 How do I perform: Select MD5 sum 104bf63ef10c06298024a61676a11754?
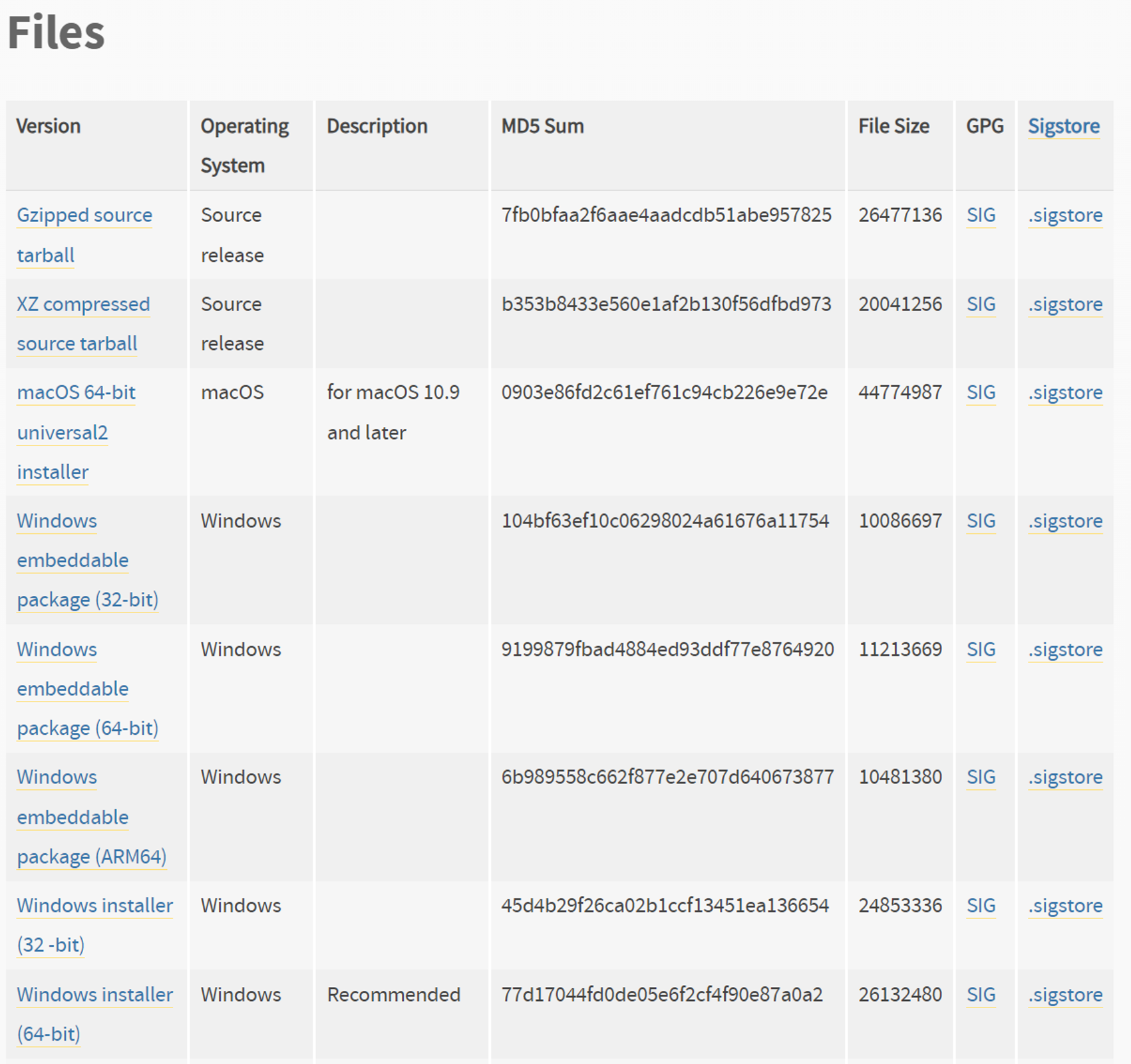click(x=665, y=521)
